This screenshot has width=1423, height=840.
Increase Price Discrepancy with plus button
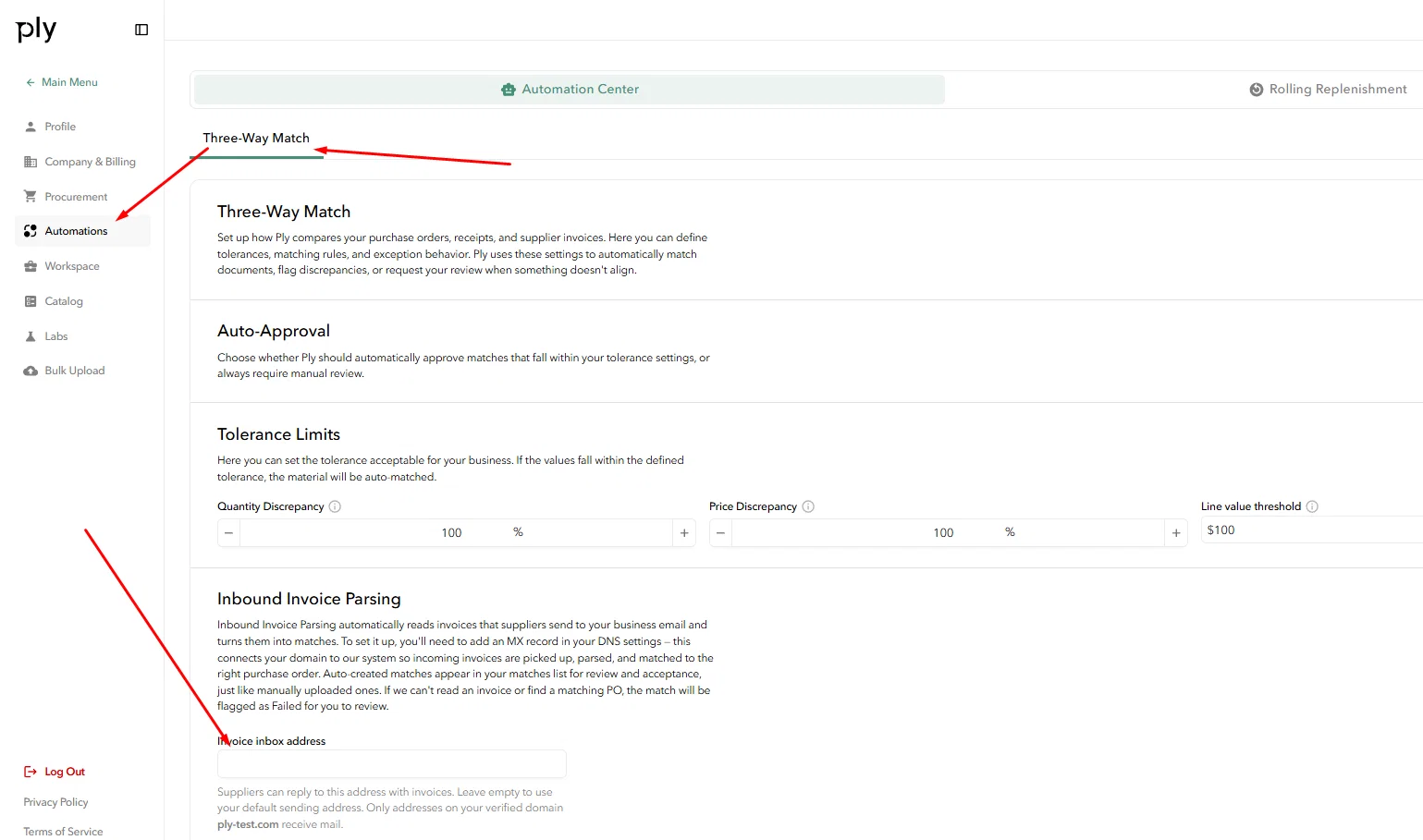click(1176, 533)
